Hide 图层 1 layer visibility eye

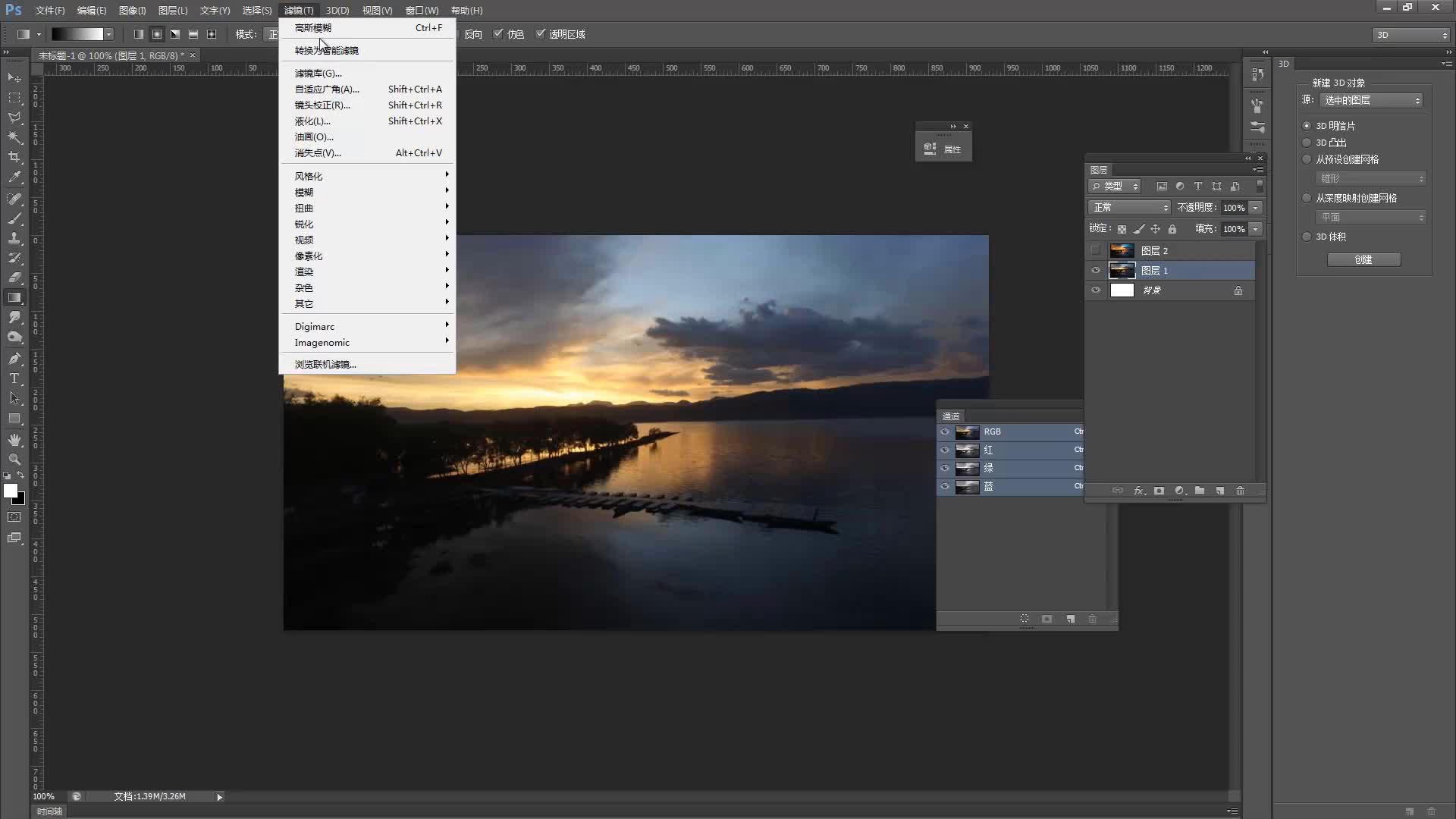point(1096,271)
